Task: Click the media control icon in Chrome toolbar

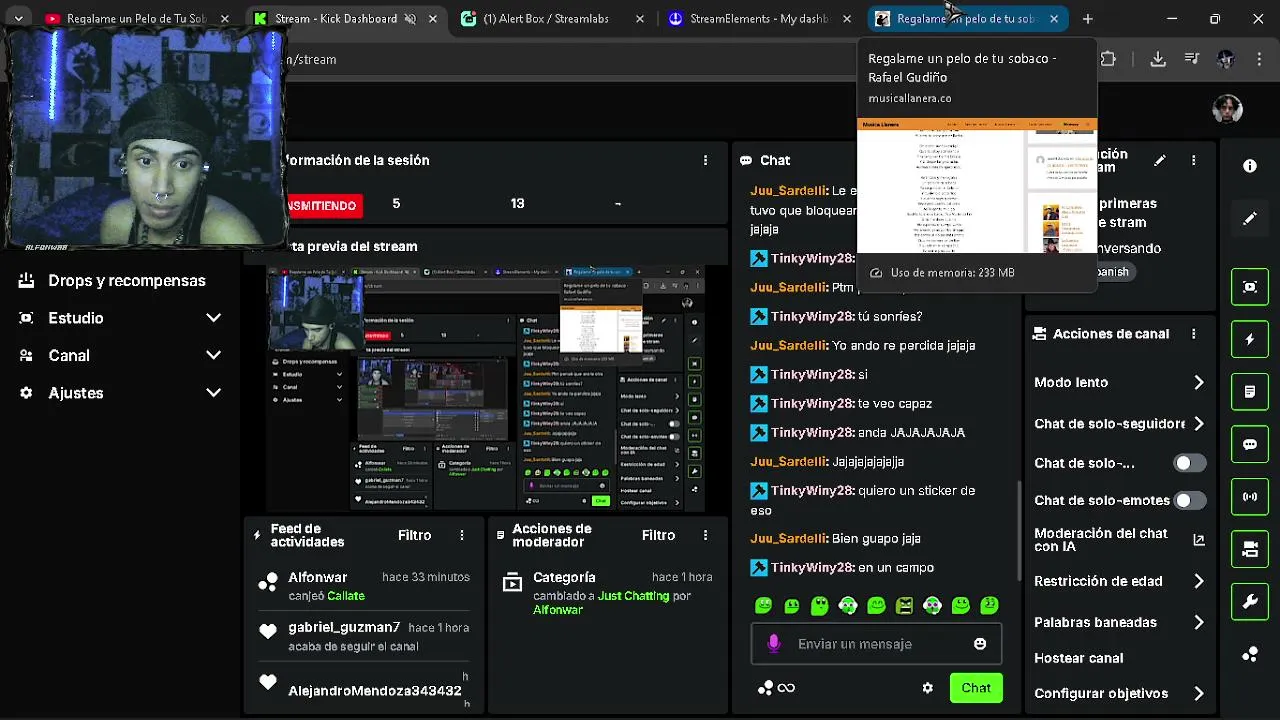Action: 1191,59
